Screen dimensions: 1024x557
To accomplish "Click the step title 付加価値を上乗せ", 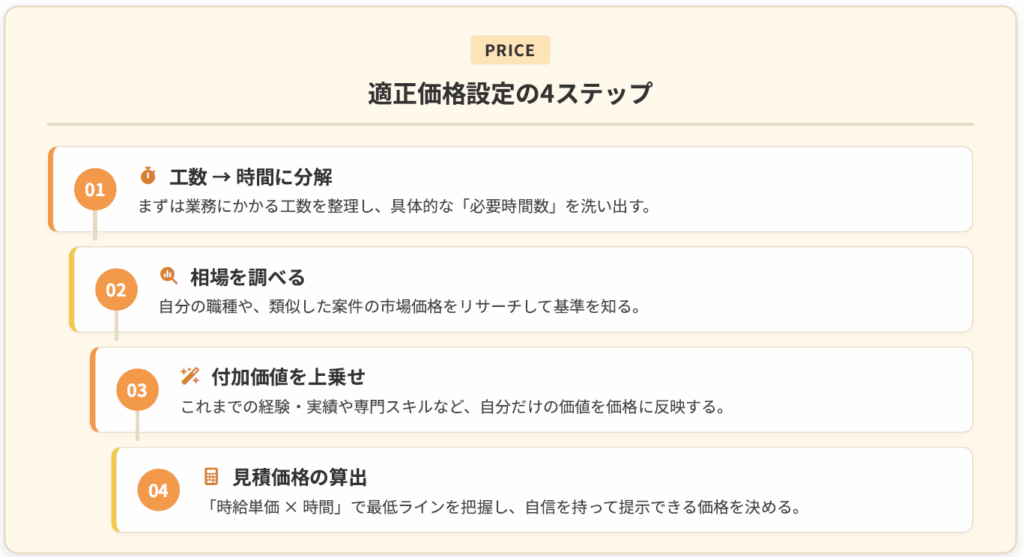I will [288, 377].
